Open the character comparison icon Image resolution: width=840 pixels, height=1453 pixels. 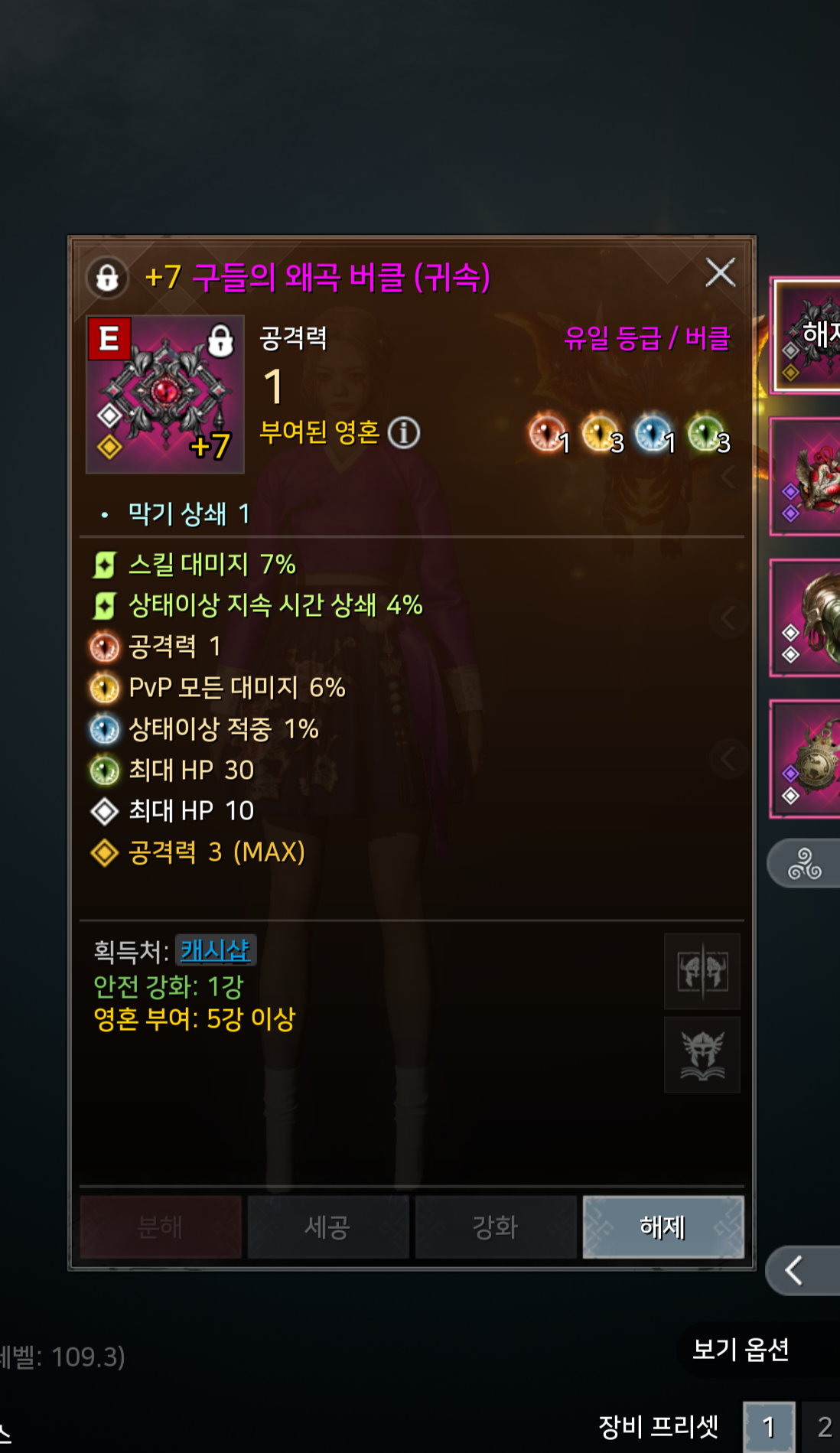tap(702, 972)
